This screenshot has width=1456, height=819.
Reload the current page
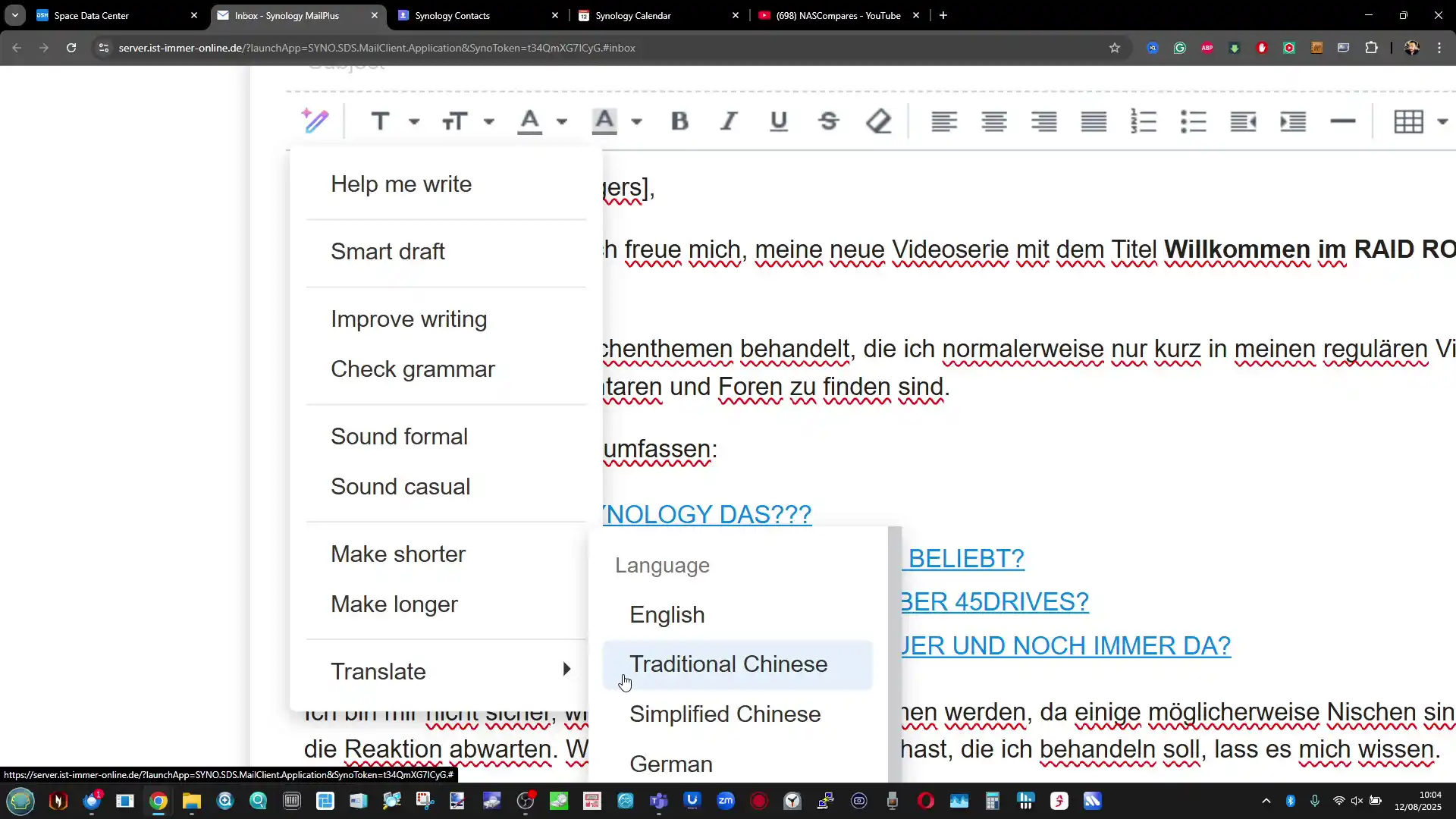pos(71,48)
